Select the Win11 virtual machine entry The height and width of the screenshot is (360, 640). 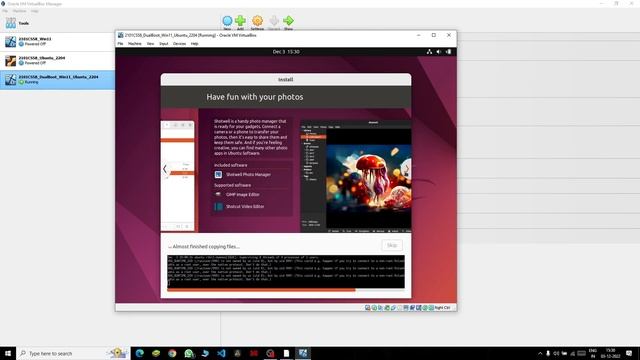point(57,42)
